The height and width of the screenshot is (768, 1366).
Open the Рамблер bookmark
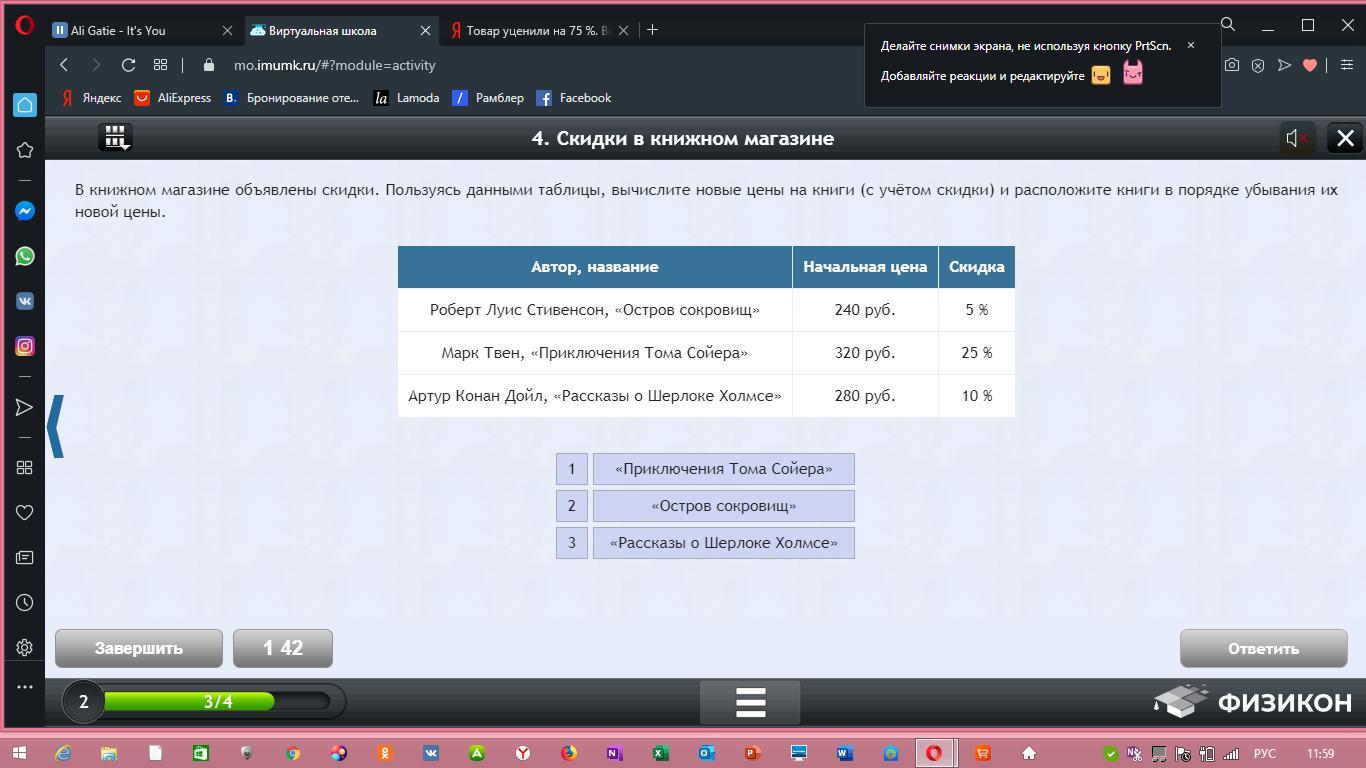(488, 98)
